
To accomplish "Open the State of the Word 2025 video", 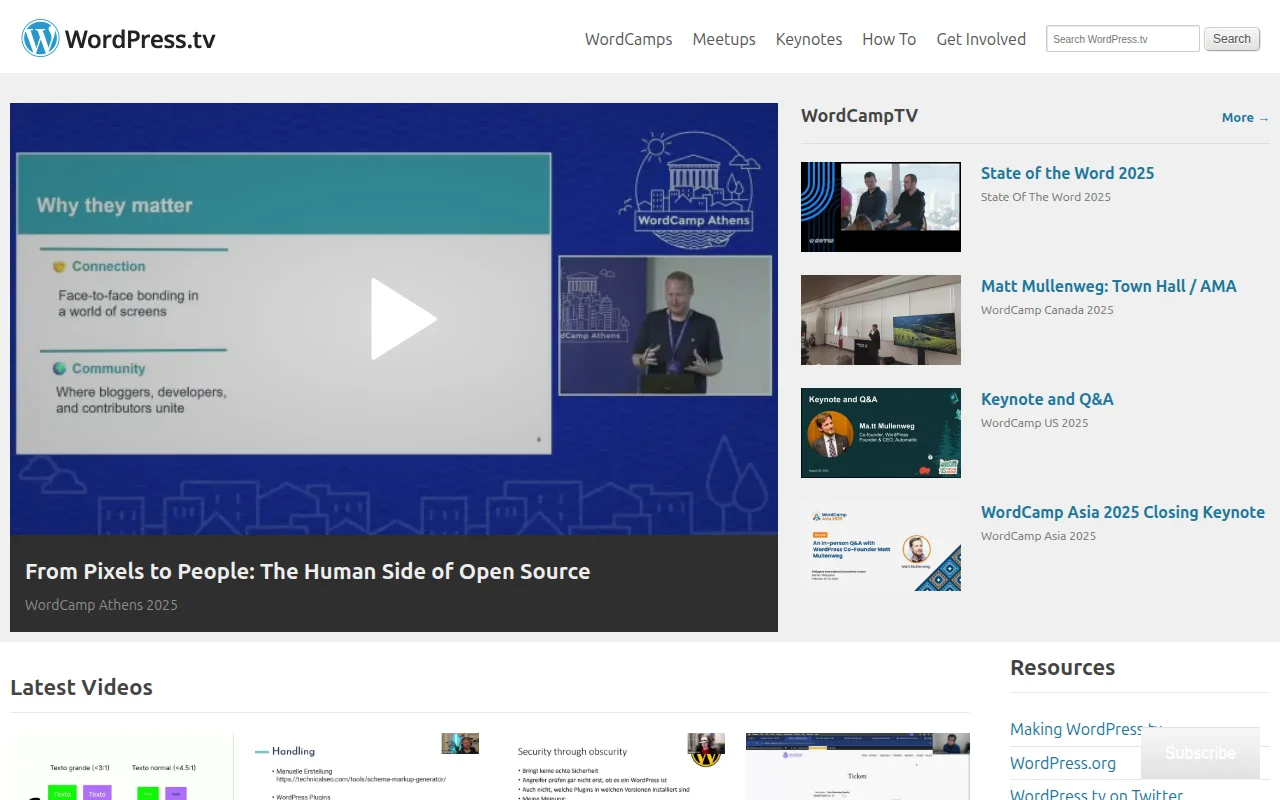I will tap(1067, 173).
